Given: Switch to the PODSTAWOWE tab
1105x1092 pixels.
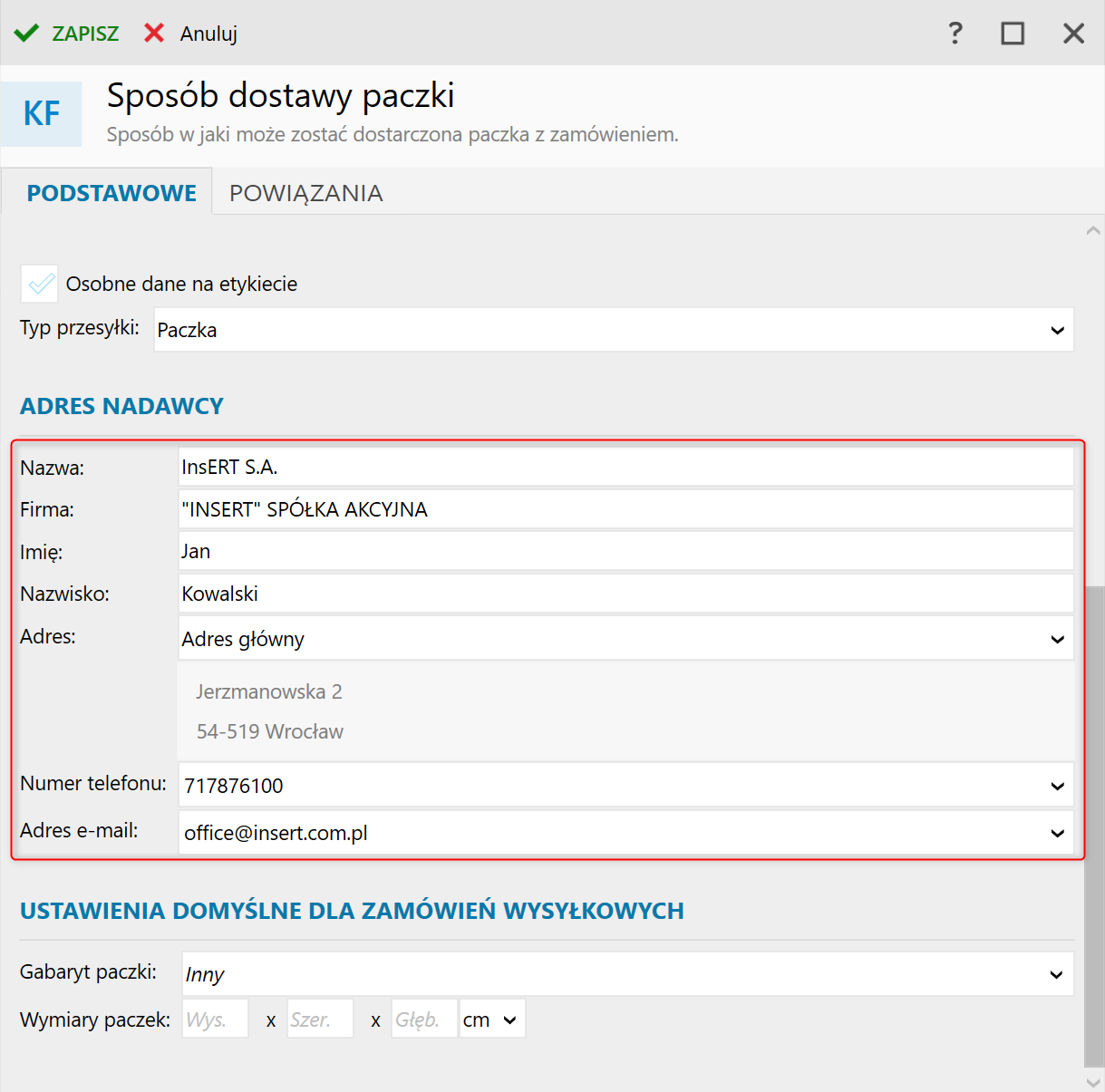Looking at the screenshot, I should coord(111,193).
